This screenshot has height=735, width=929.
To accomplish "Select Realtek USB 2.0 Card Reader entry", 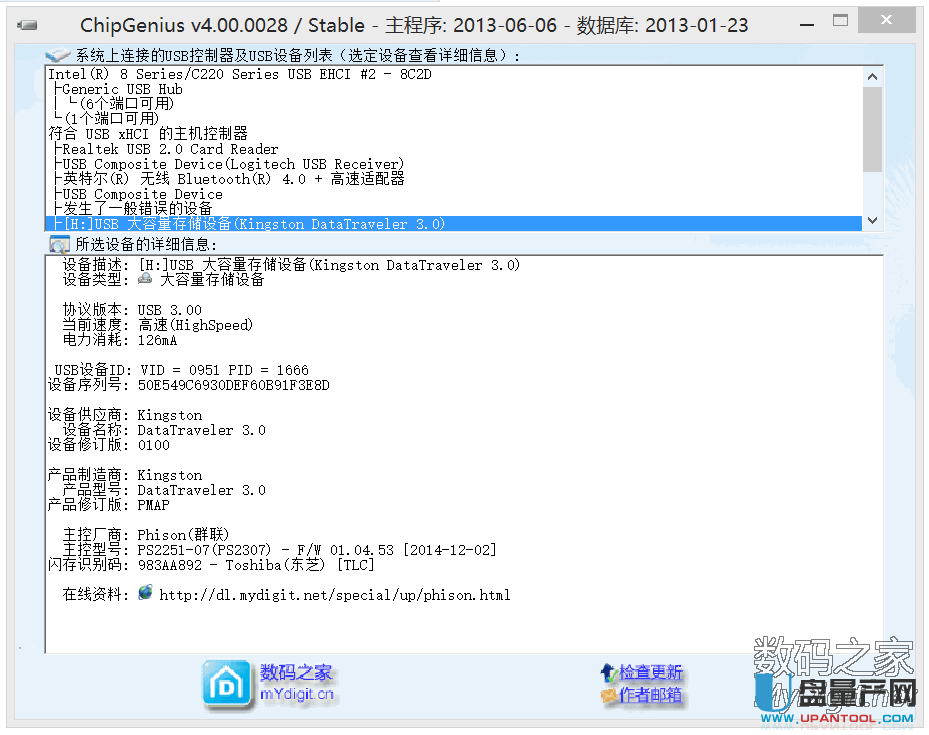I will (x=170, y=149).
